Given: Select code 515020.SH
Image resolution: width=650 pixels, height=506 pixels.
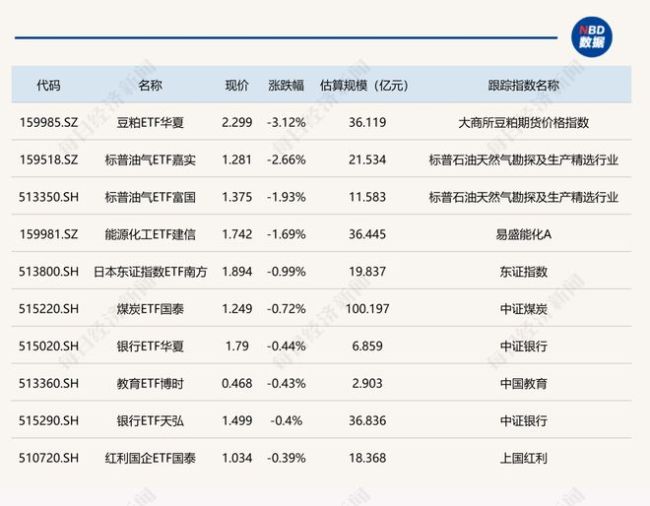Looking at the screenshot, I should 49,346.
